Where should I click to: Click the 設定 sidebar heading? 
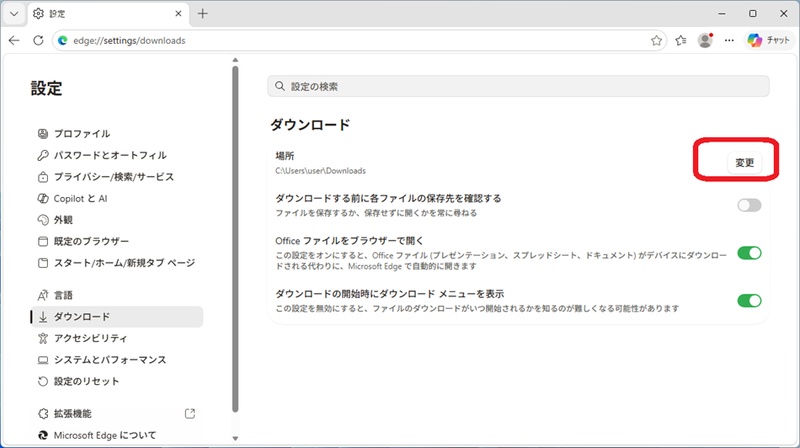coord(46,88)
